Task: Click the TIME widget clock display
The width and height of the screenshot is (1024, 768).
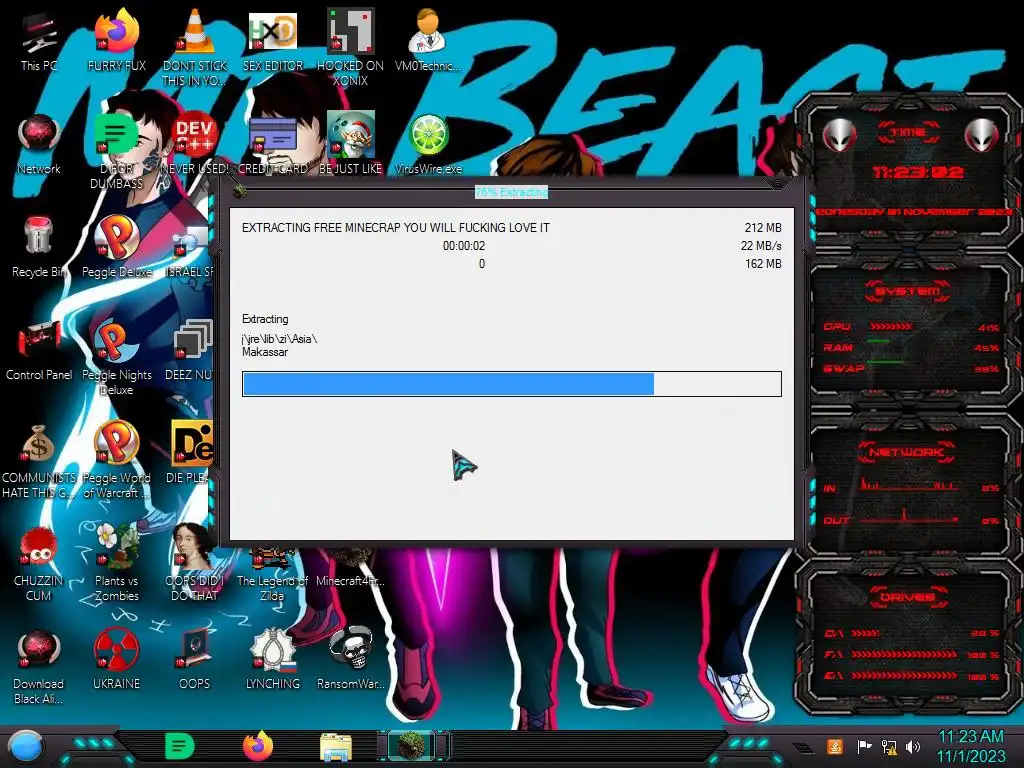Action: click(918, 172)
